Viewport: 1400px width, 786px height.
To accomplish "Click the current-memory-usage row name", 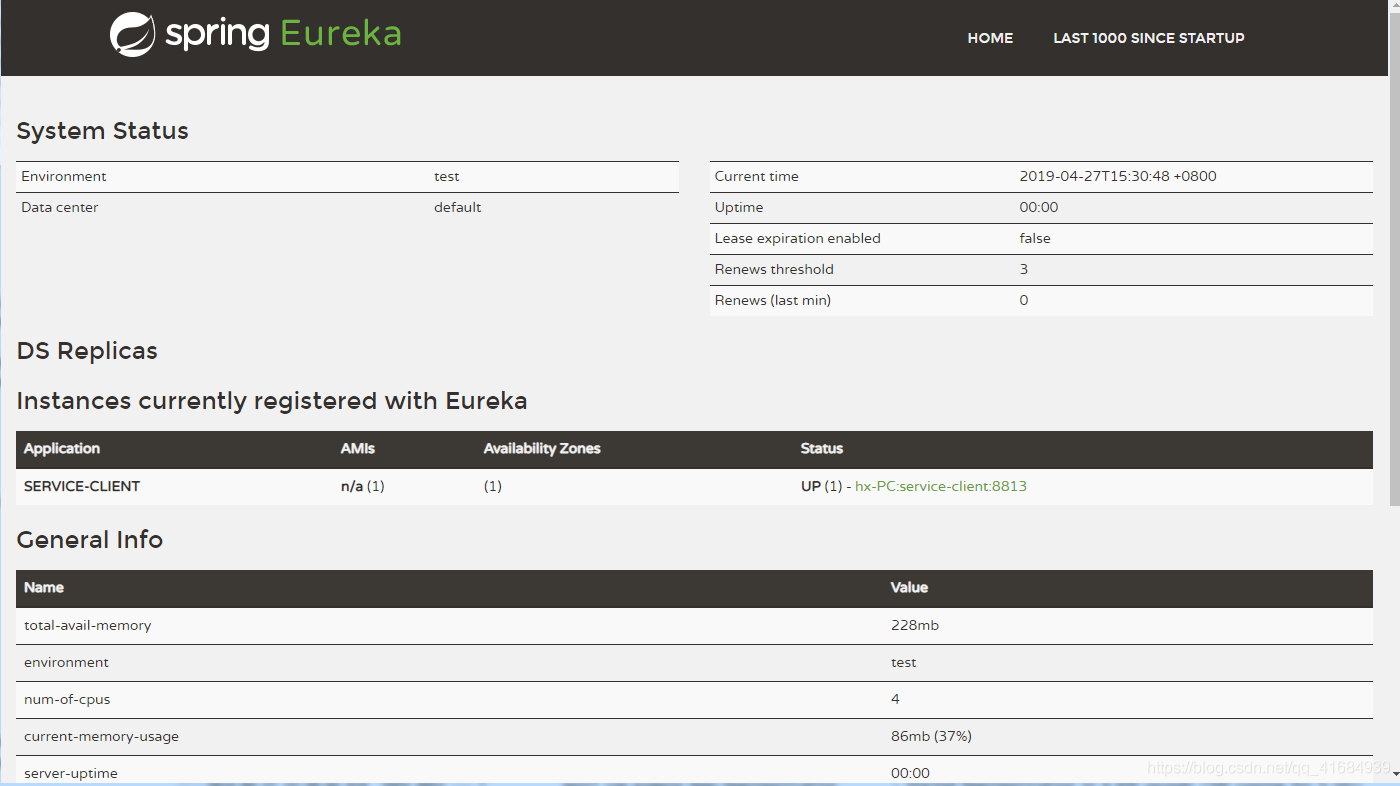I will (x=102, y=736).
